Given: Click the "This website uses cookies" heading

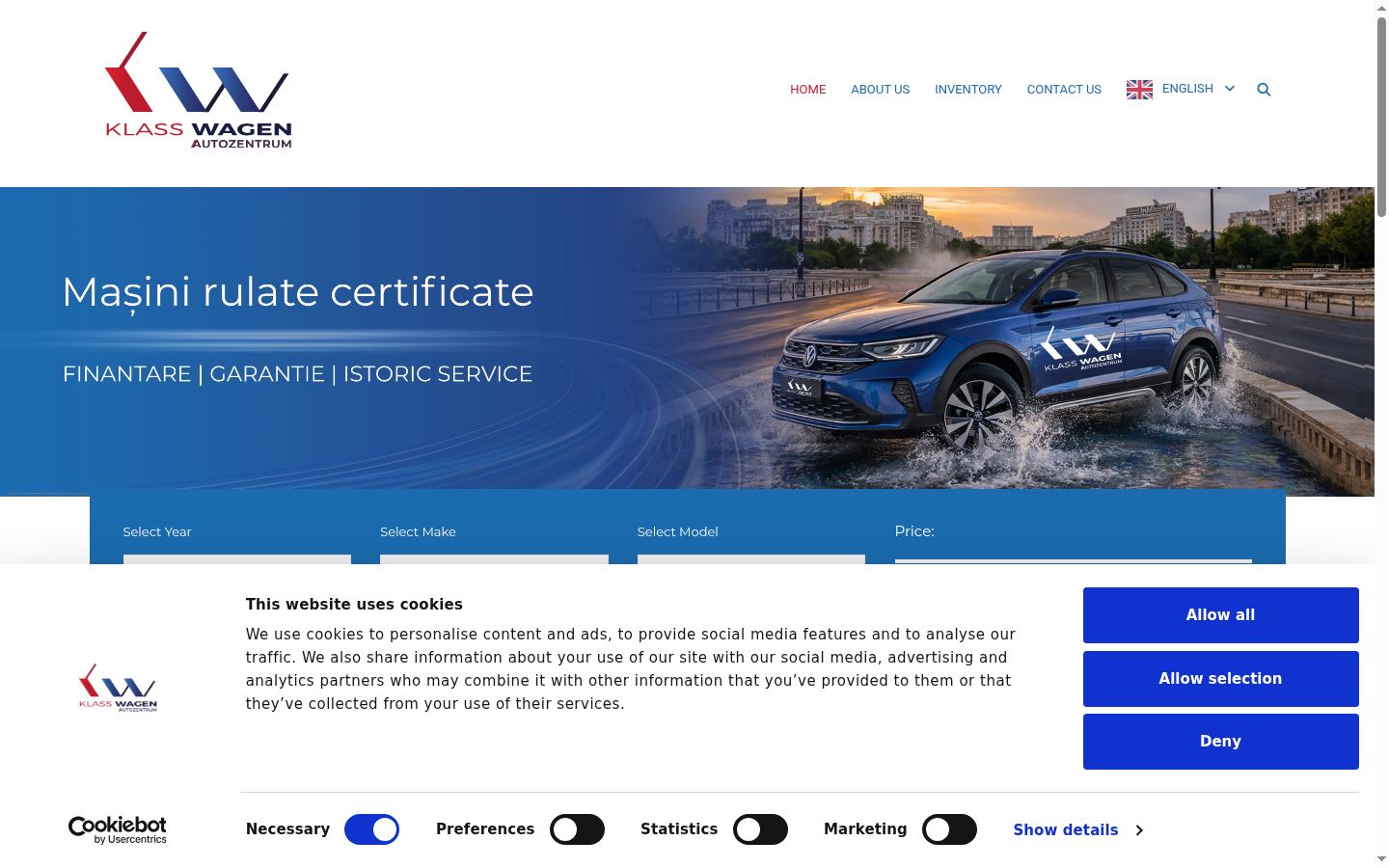Looking at the screenshot, I should click(354, 605).
